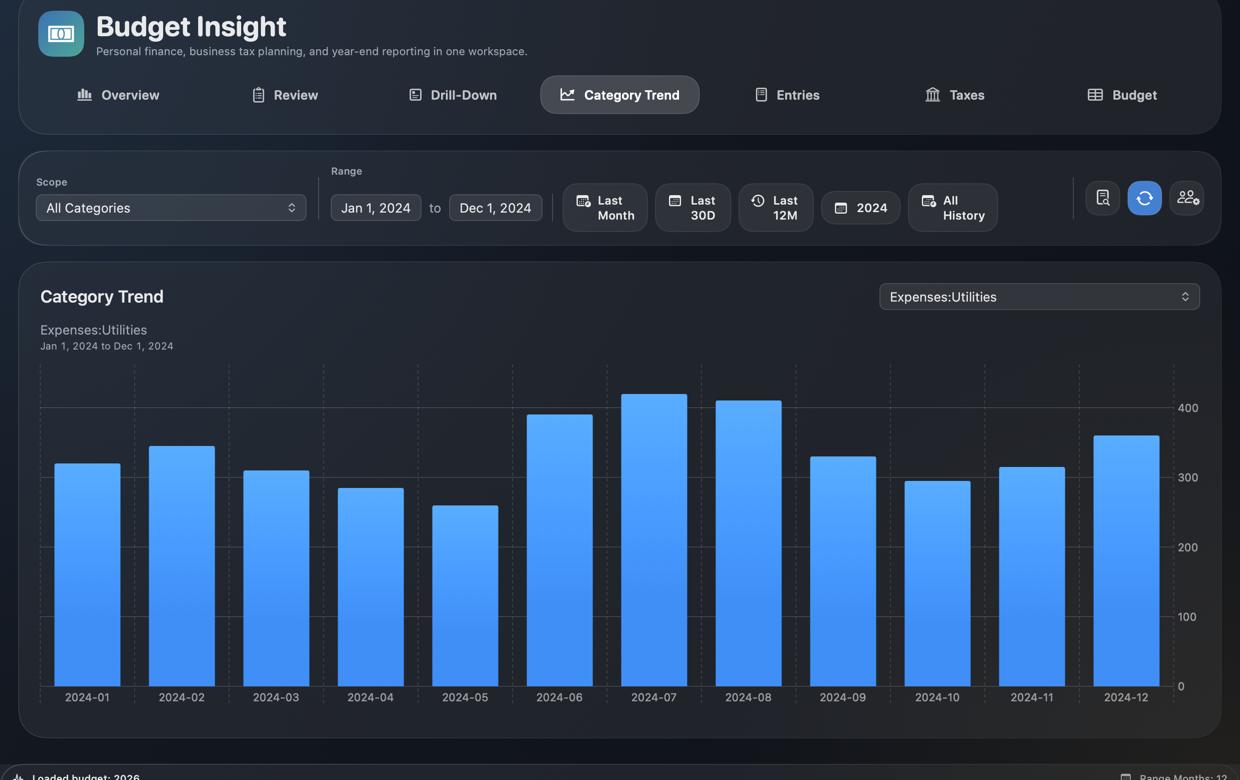
Task: Choose the Last 12M range preset
Action: point(776,208)
